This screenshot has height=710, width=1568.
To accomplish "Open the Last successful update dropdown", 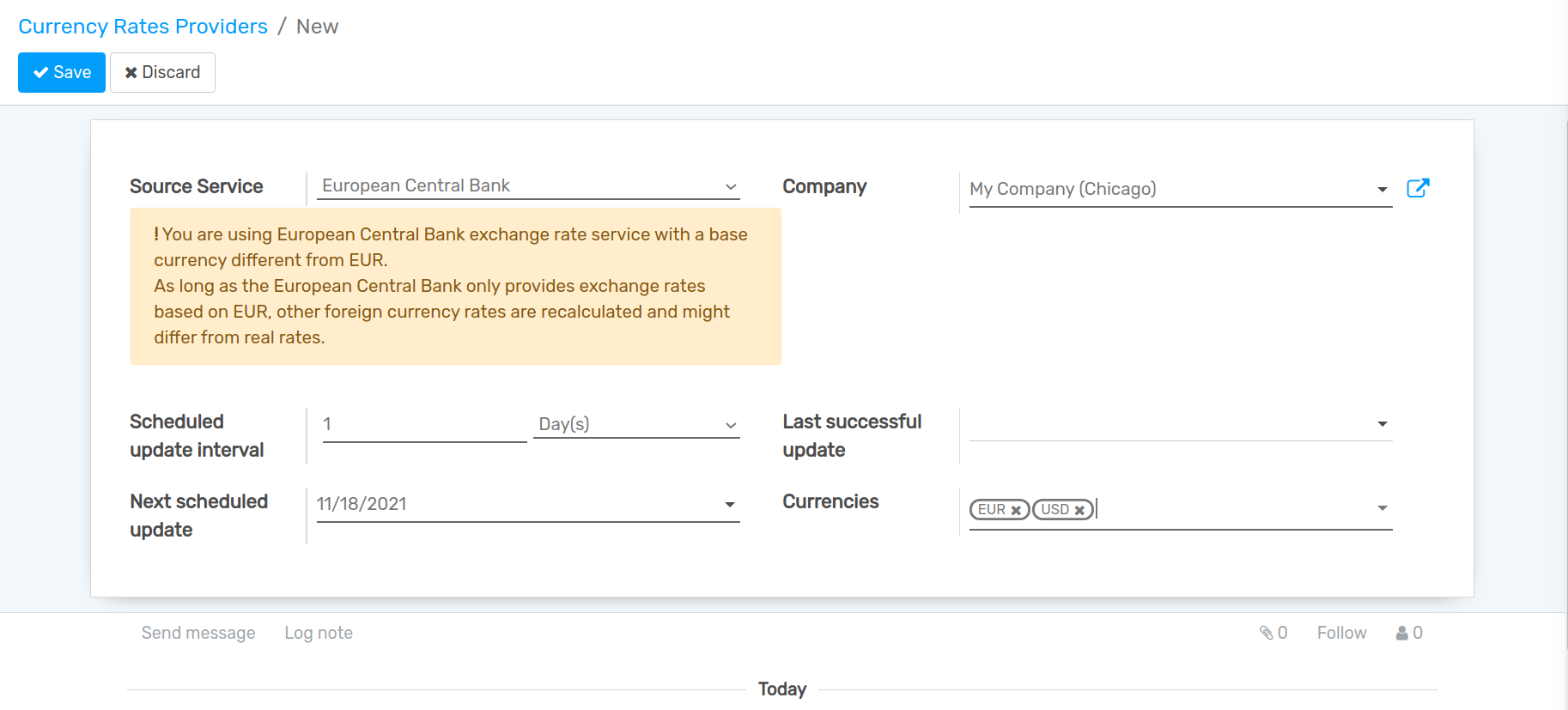I will 1382,424.
